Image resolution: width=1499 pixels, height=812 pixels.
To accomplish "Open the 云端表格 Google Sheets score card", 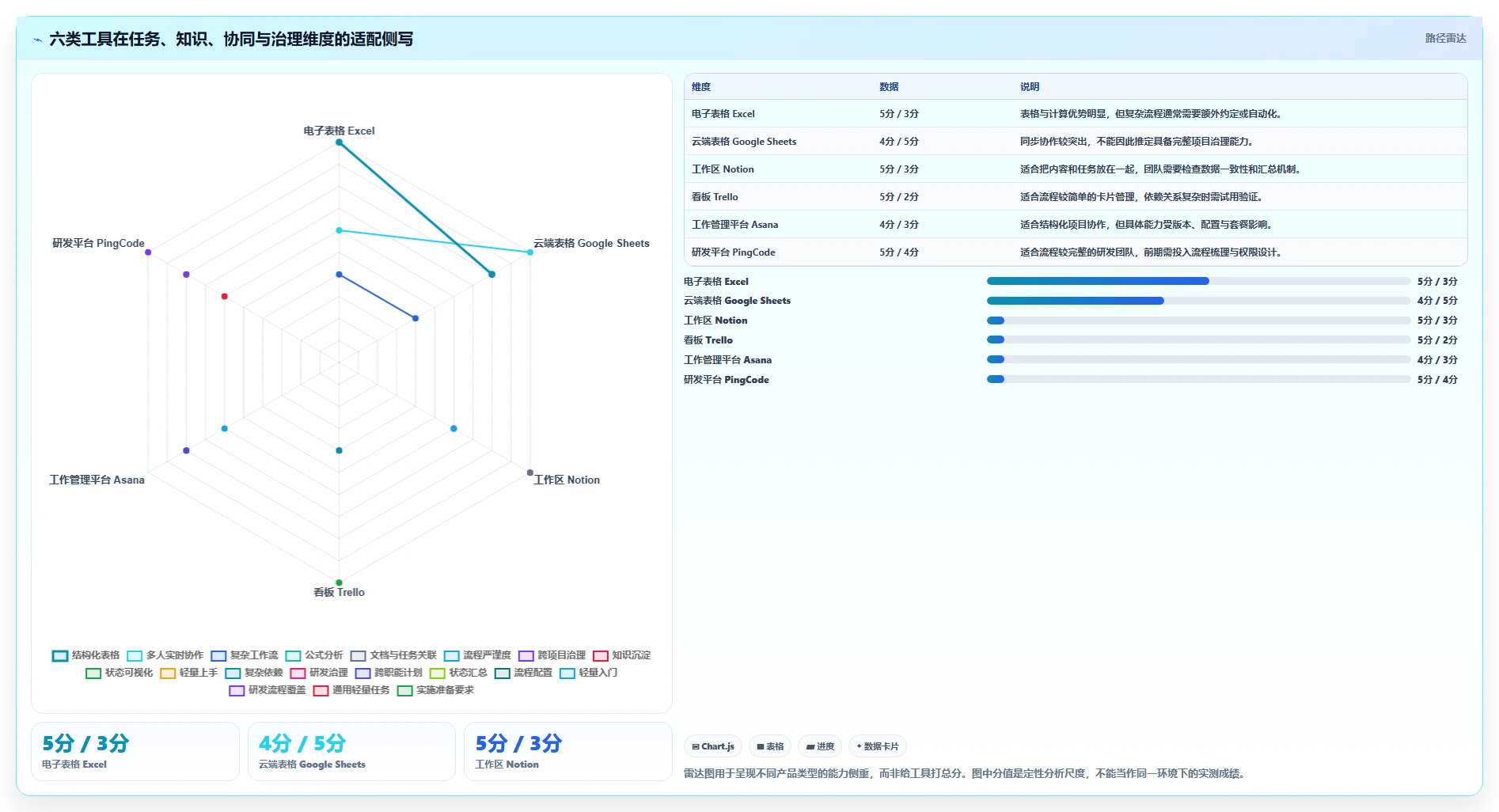I will pyautogui.click(x=351, y=751).
